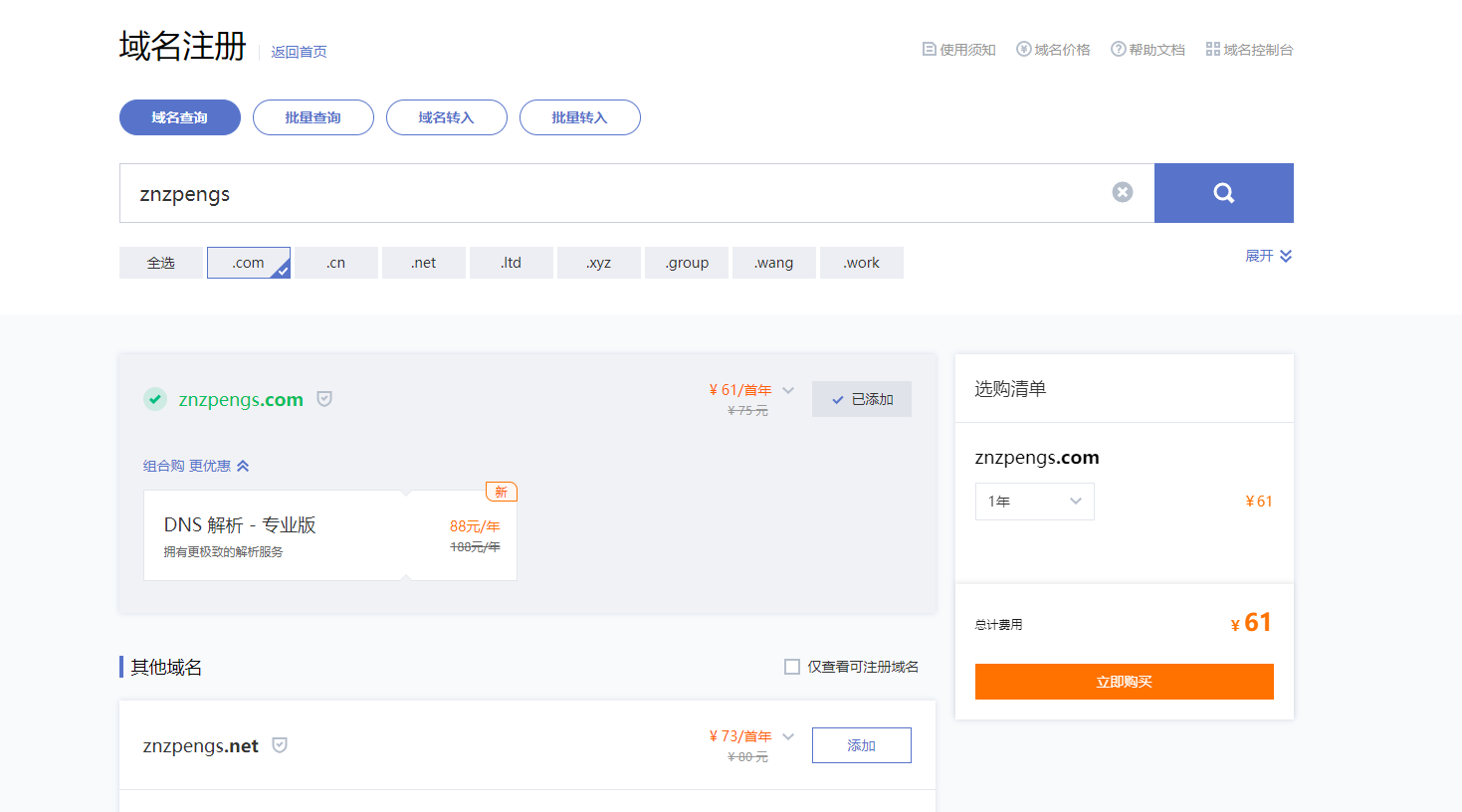Go back via 返回首页 link
The height and width of the screenshot is (812, 1462).
click(299, 52)
